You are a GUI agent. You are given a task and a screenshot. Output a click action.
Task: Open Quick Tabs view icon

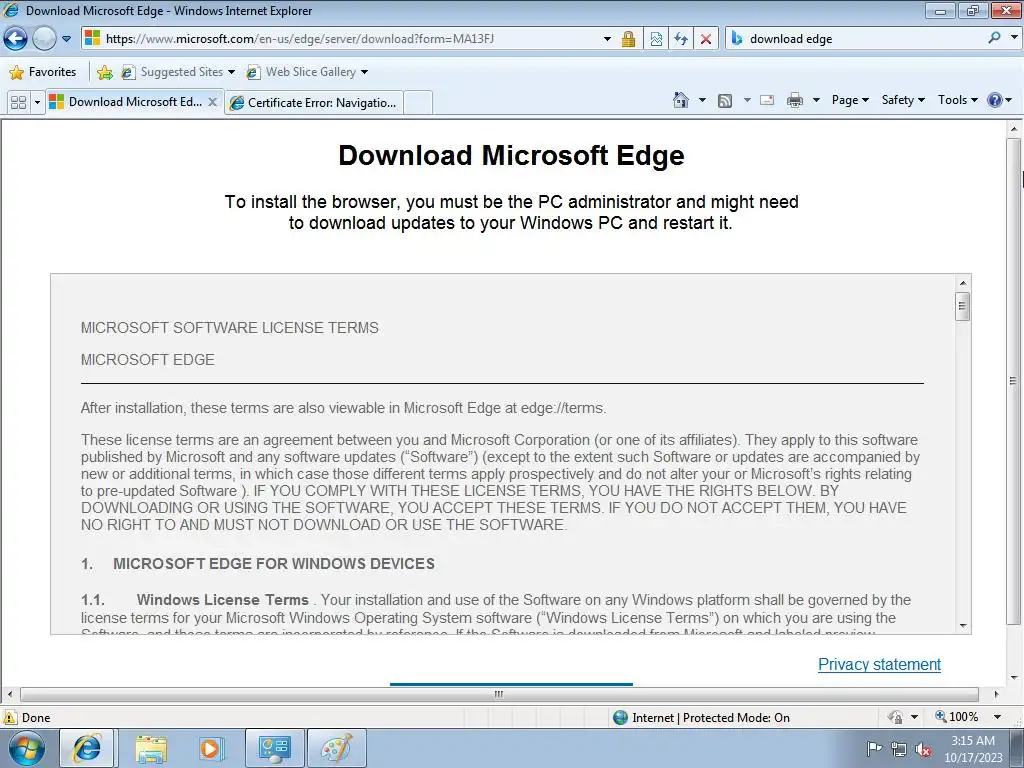click(x=19, y=103)
